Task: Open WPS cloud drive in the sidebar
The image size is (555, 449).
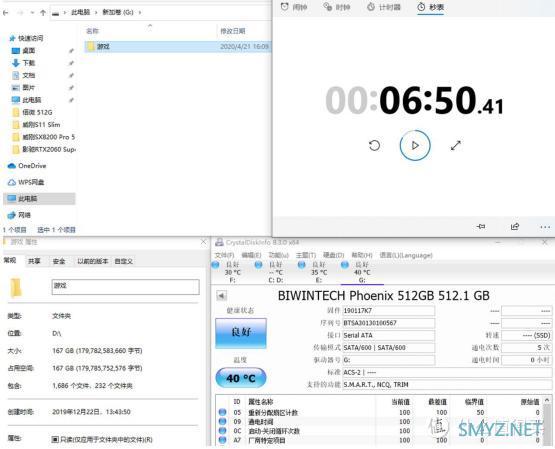Action: tap(27, 182)
